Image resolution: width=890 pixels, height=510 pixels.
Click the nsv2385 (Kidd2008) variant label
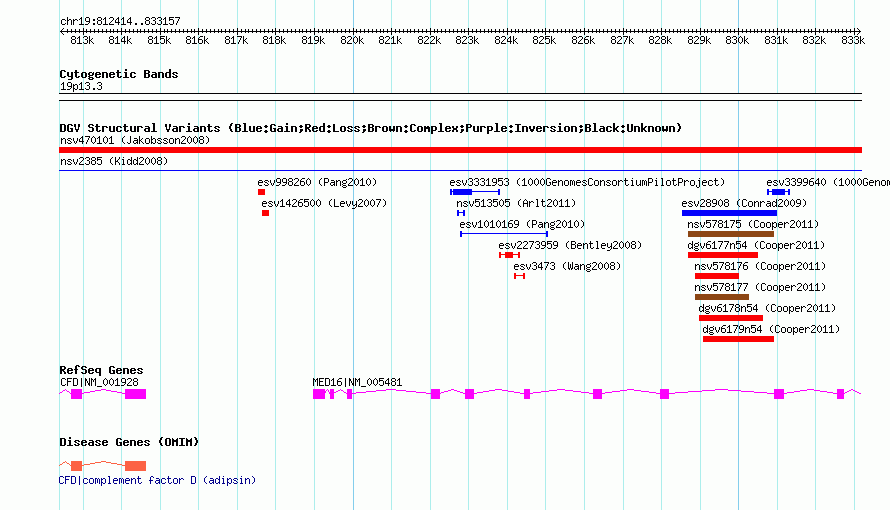(114, 161)
